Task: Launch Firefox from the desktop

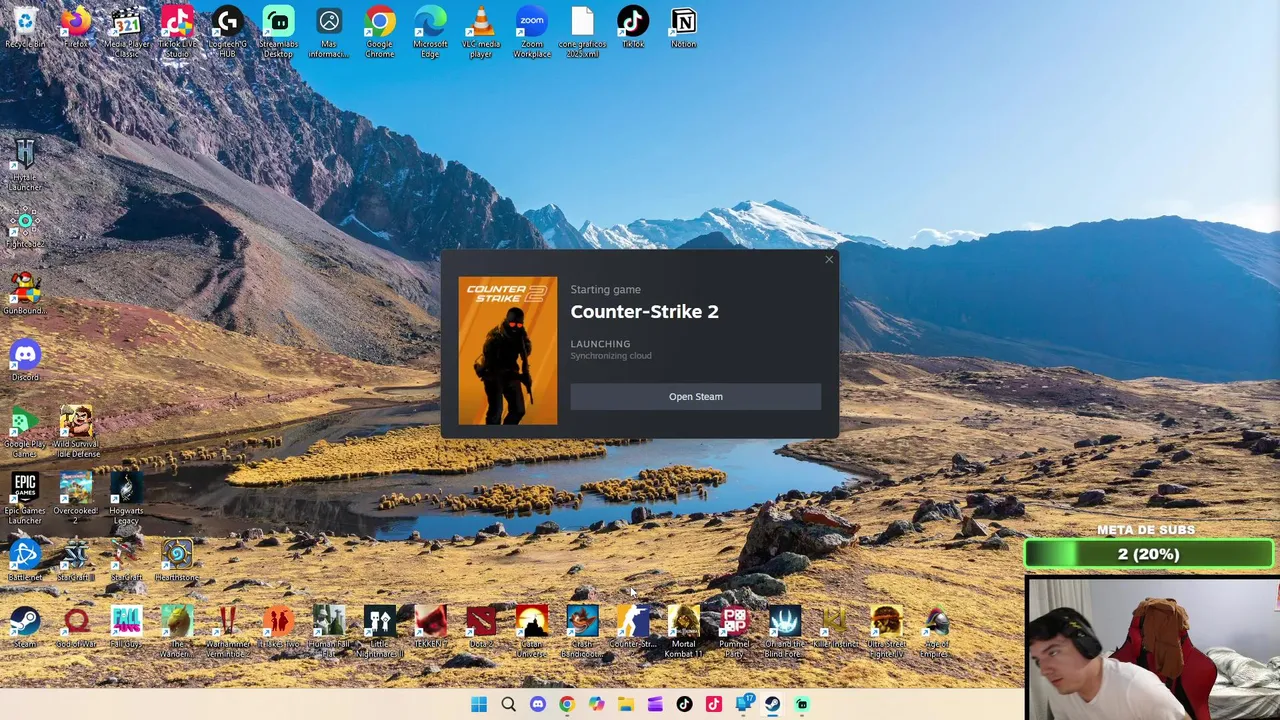Action: (76, 27)
